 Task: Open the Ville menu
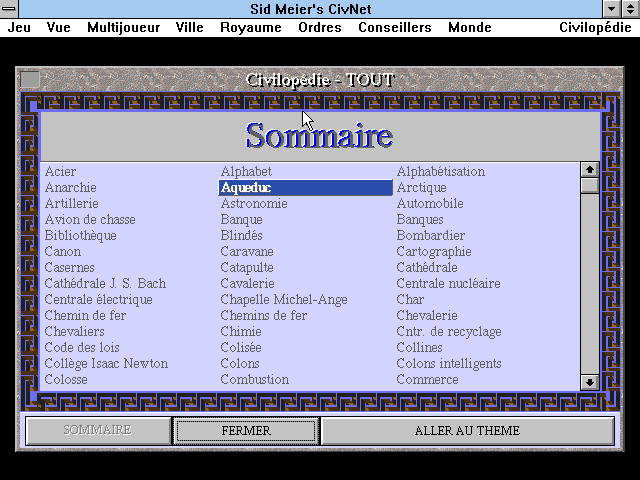(x=189, y=27)
